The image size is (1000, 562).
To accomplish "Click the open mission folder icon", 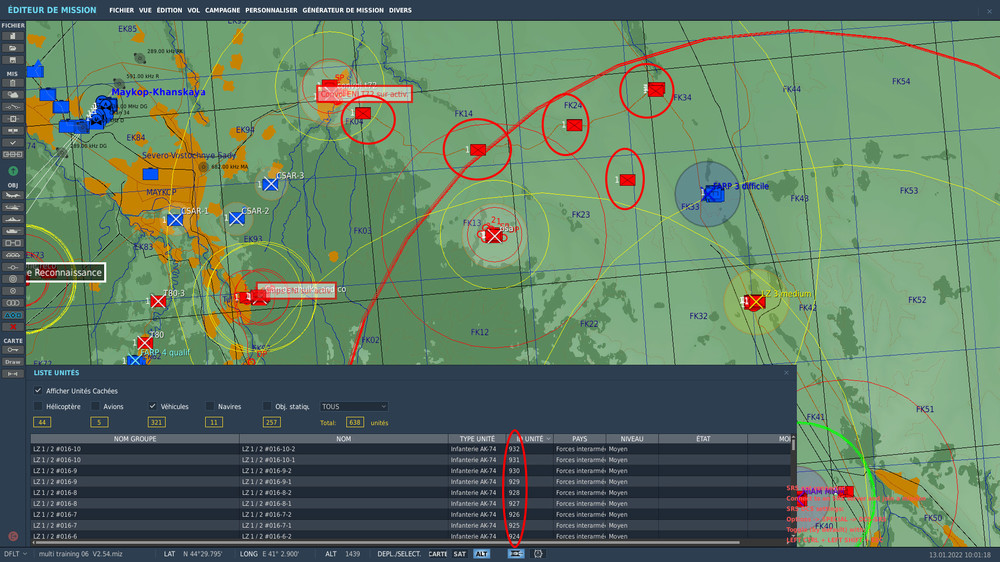I will tap(13, 47).
